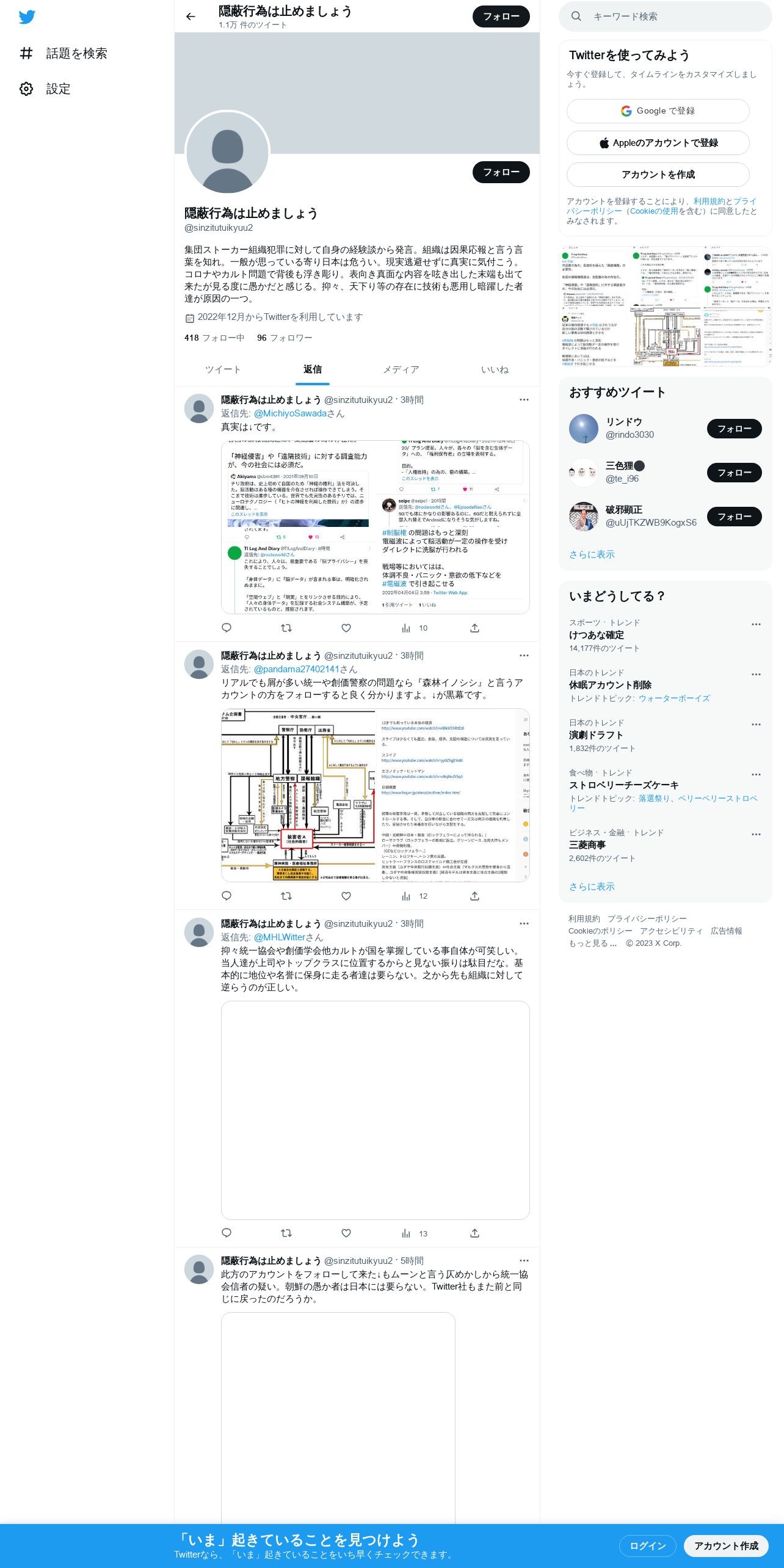Open more menu on @MHLWitter reply tweet

(x=524, y=924)
